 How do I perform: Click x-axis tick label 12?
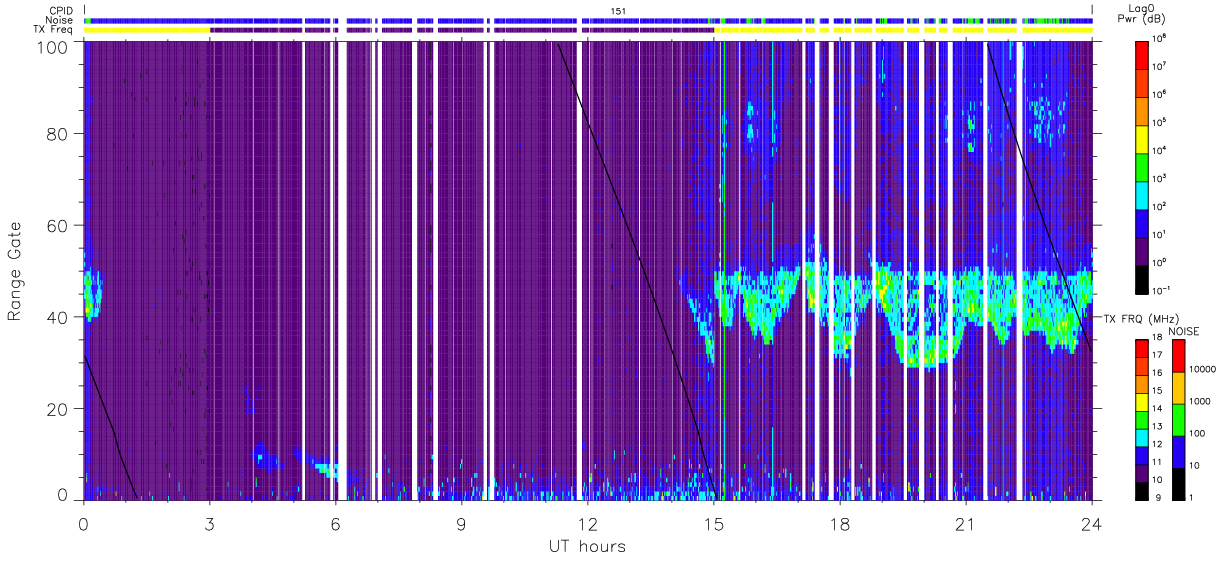587,524
